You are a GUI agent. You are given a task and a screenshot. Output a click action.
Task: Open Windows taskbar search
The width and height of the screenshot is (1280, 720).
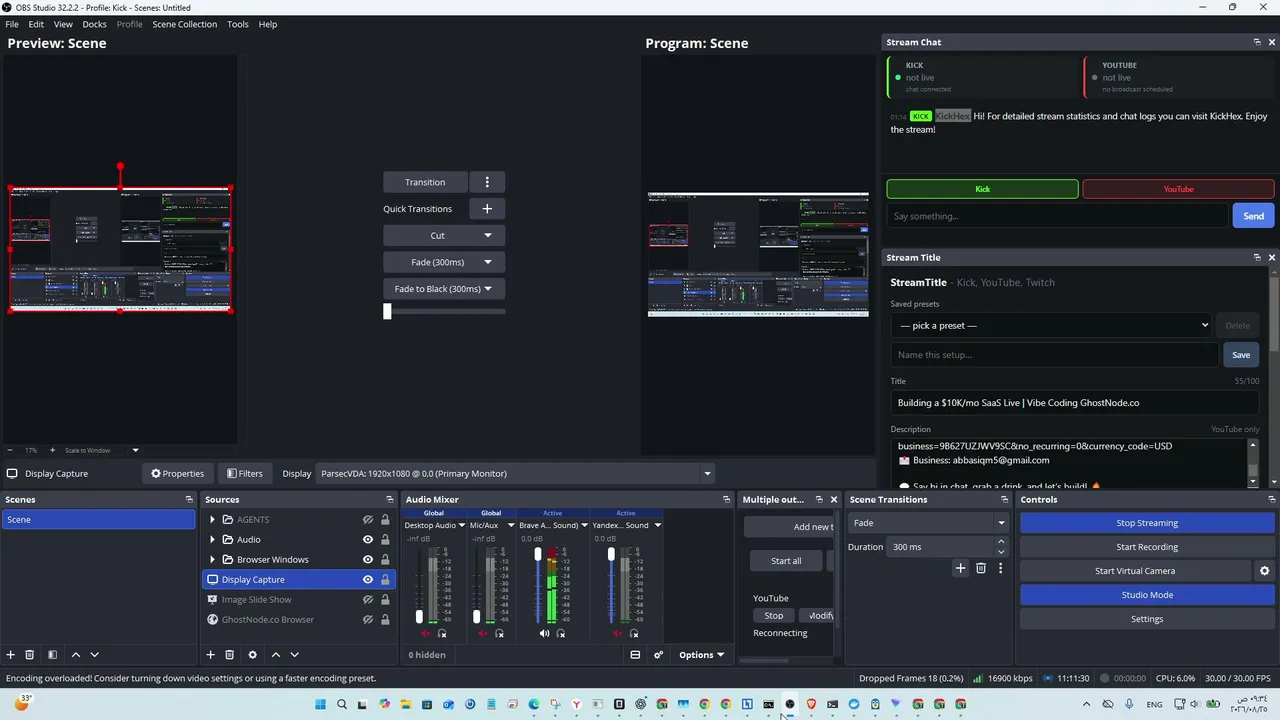pos(342,704)
